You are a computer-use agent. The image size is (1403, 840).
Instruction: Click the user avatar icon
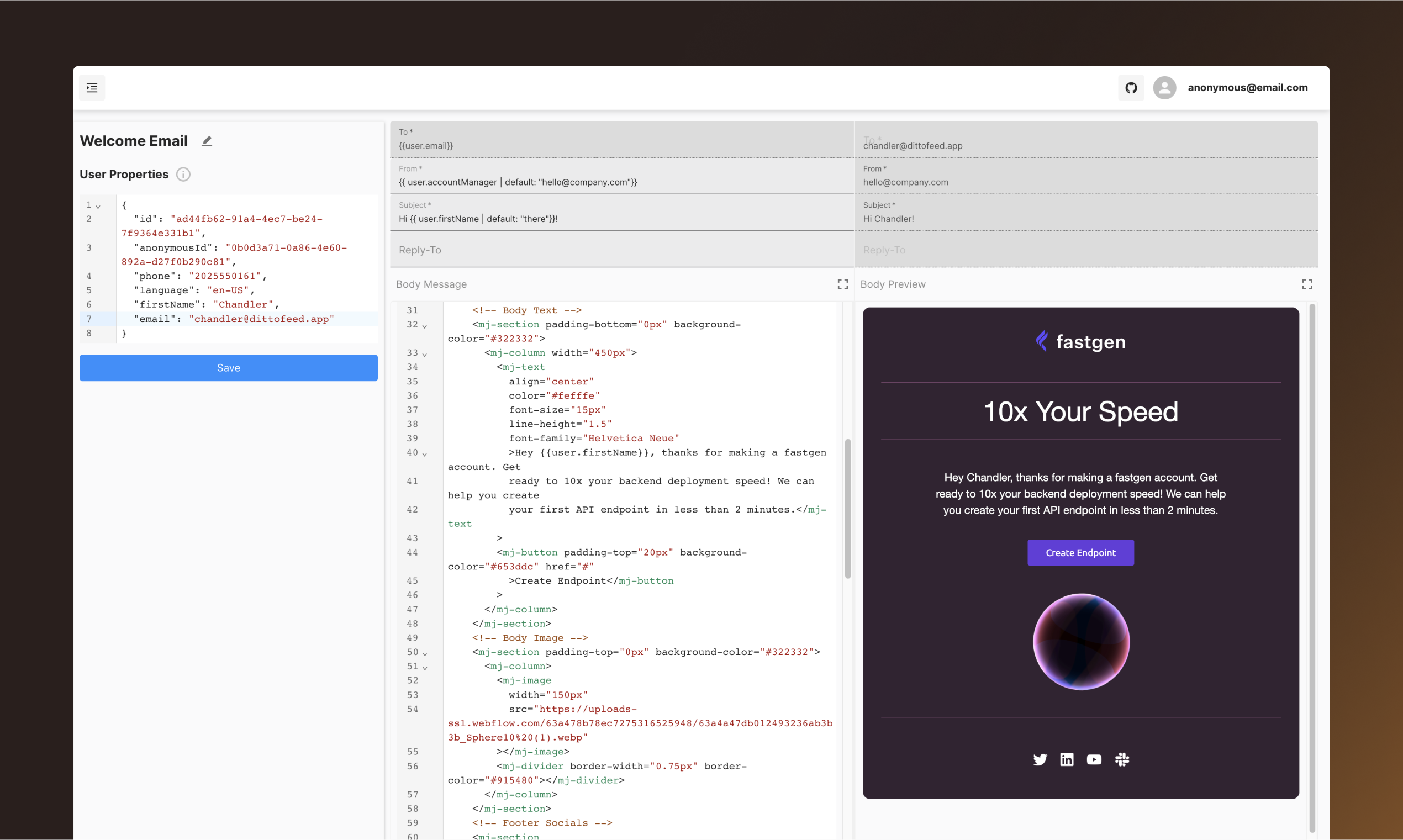coord(1164,88)
